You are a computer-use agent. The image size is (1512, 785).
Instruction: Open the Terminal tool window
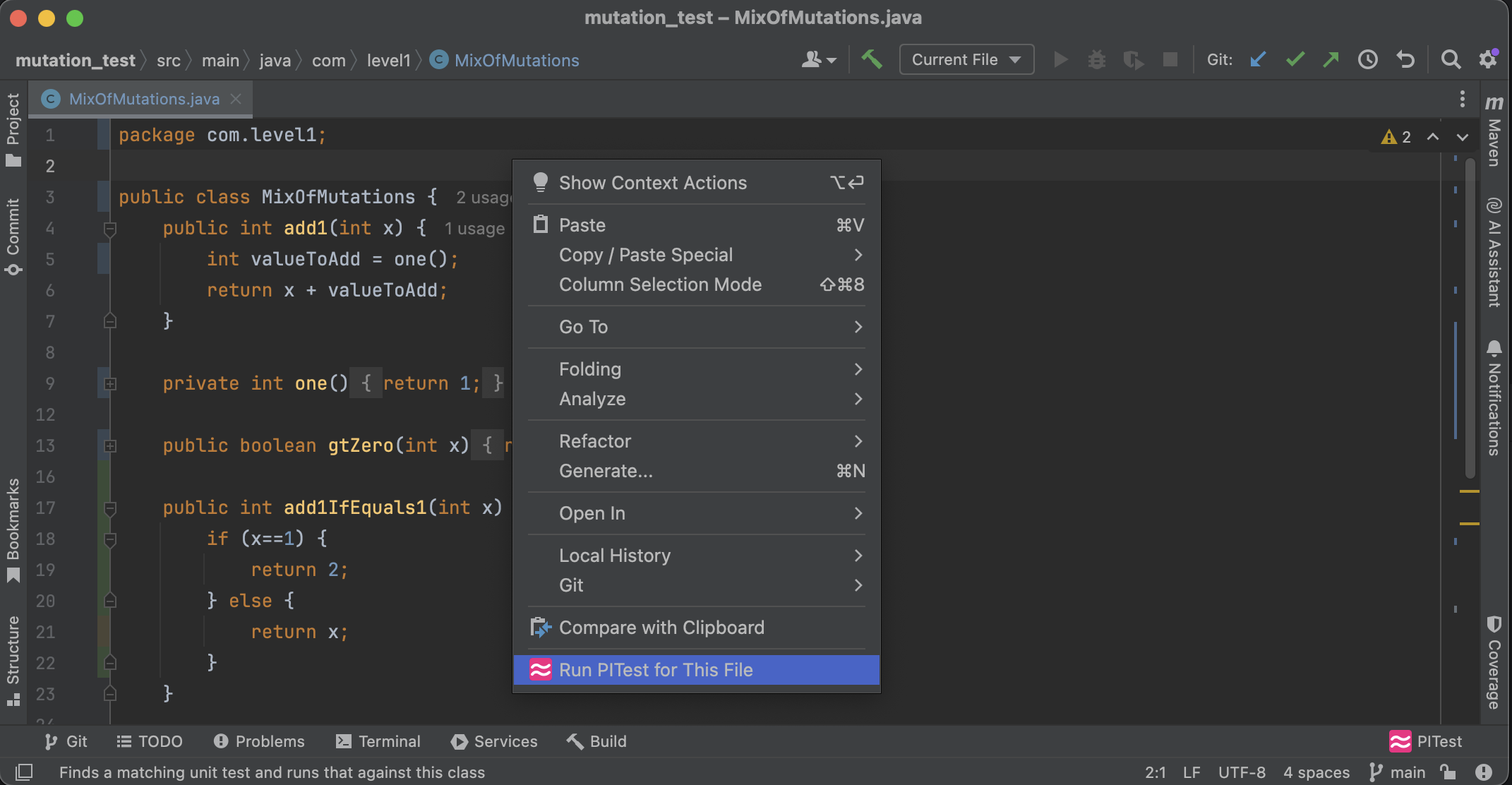click(x=378, y=741)
